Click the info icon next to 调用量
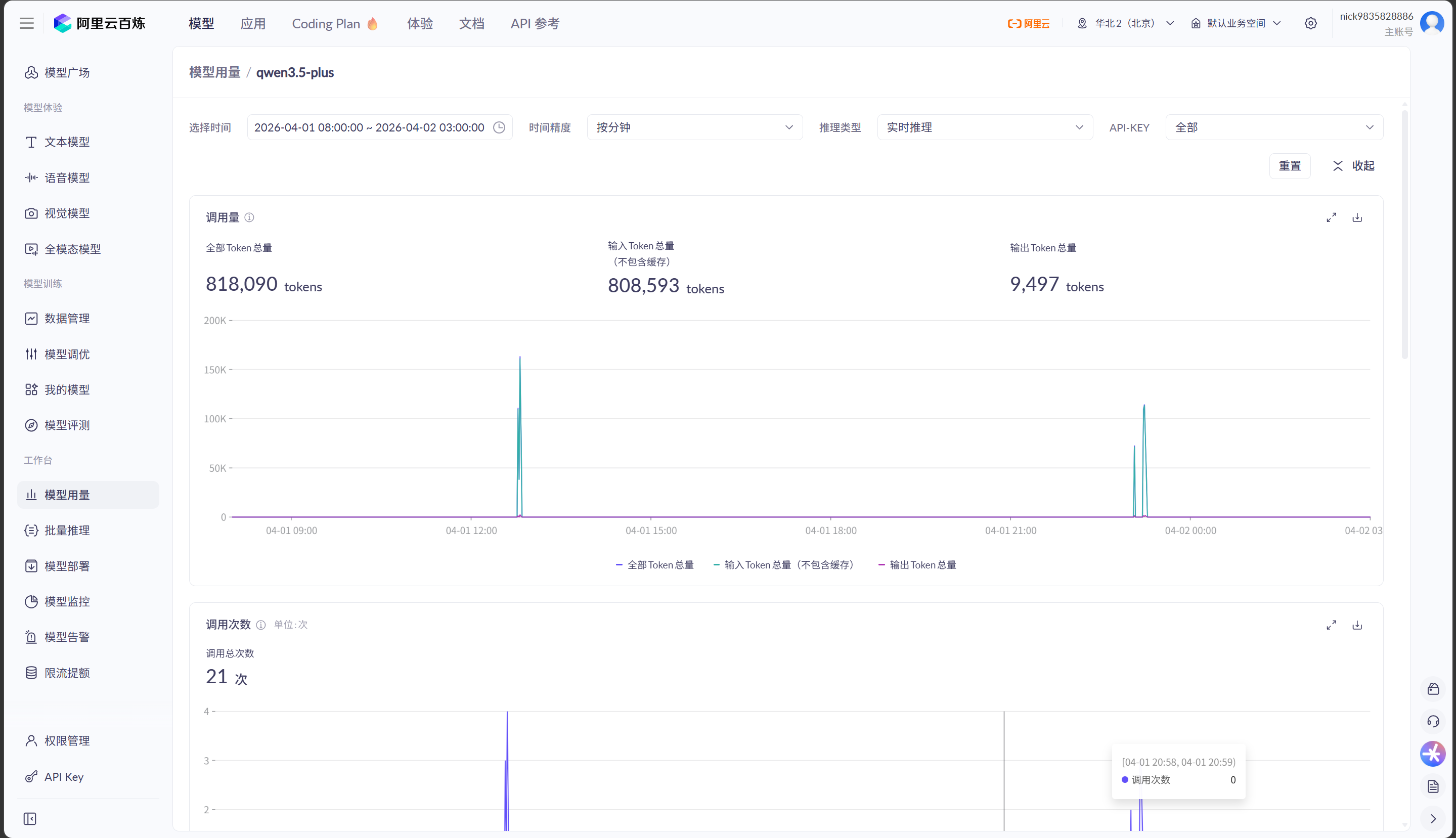 249,217
